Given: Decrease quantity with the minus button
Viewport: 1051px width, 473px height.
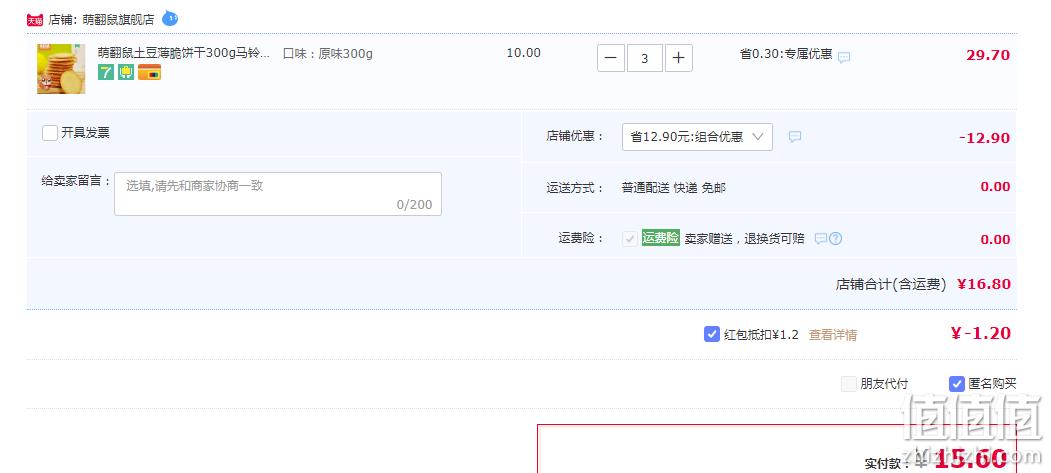Looking at the screenshot, I should (x=611, y=58).
